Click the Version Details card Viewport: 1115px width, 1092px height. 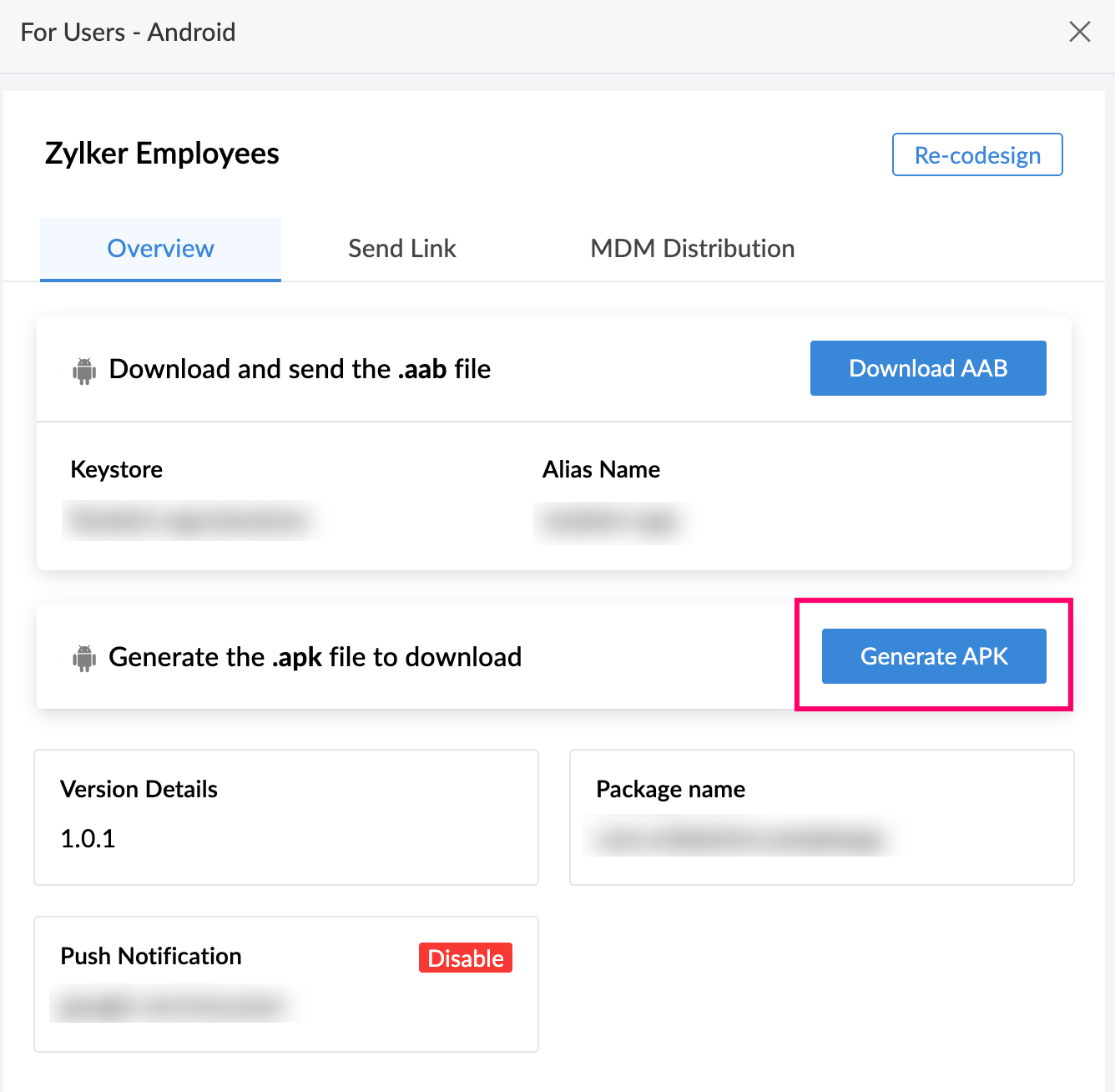pos(285,816)
